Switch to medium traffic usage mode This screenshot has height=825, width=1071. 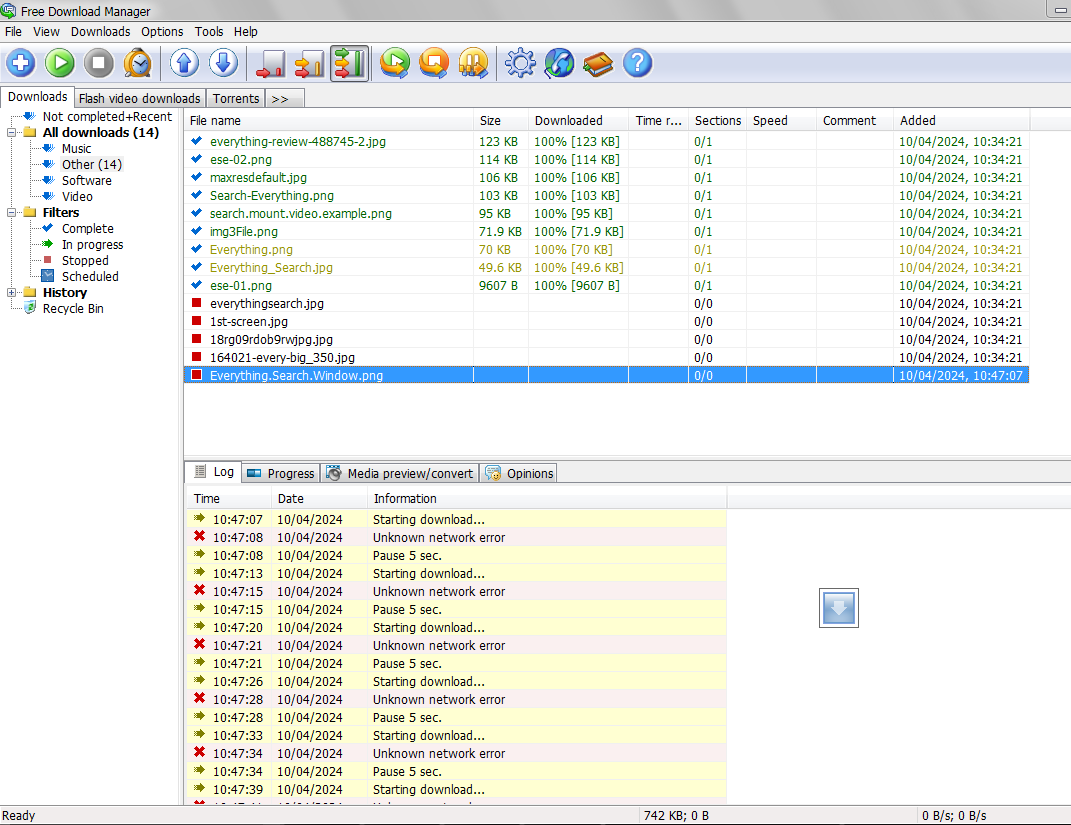tap(310, 64)
